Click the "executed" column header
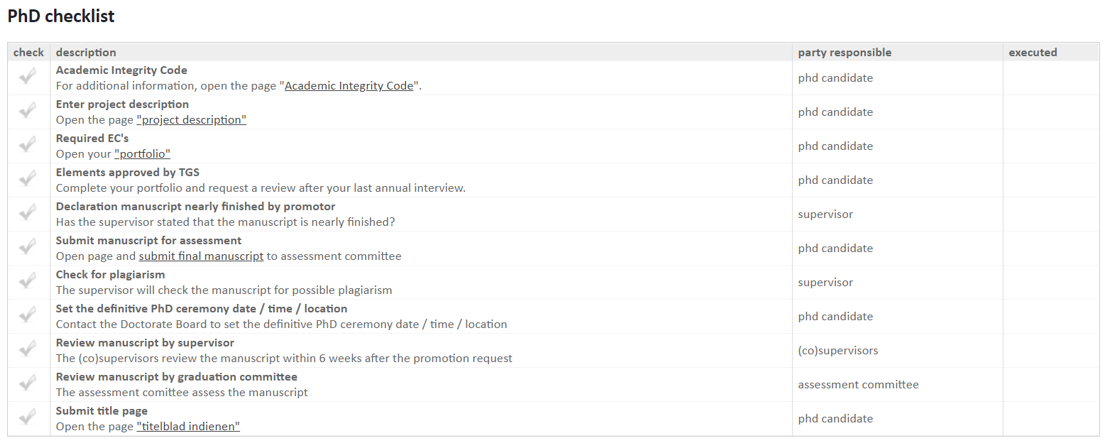 click(x=1032, y=52)
